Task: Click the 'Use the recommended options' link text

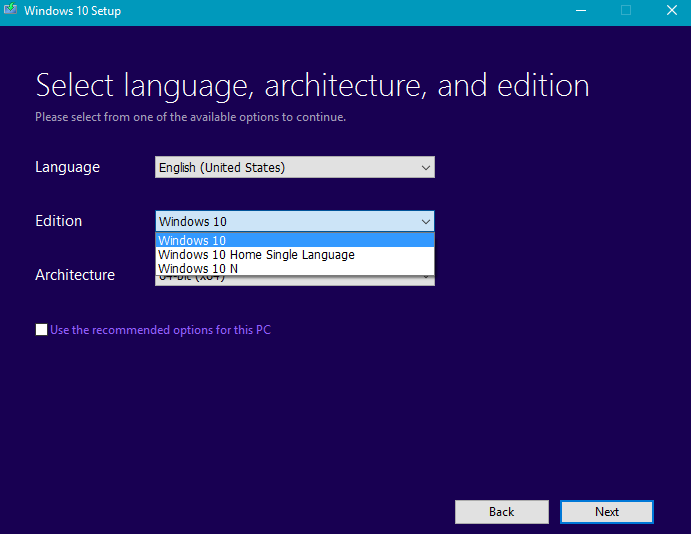Action: click(x=160, y=330)
